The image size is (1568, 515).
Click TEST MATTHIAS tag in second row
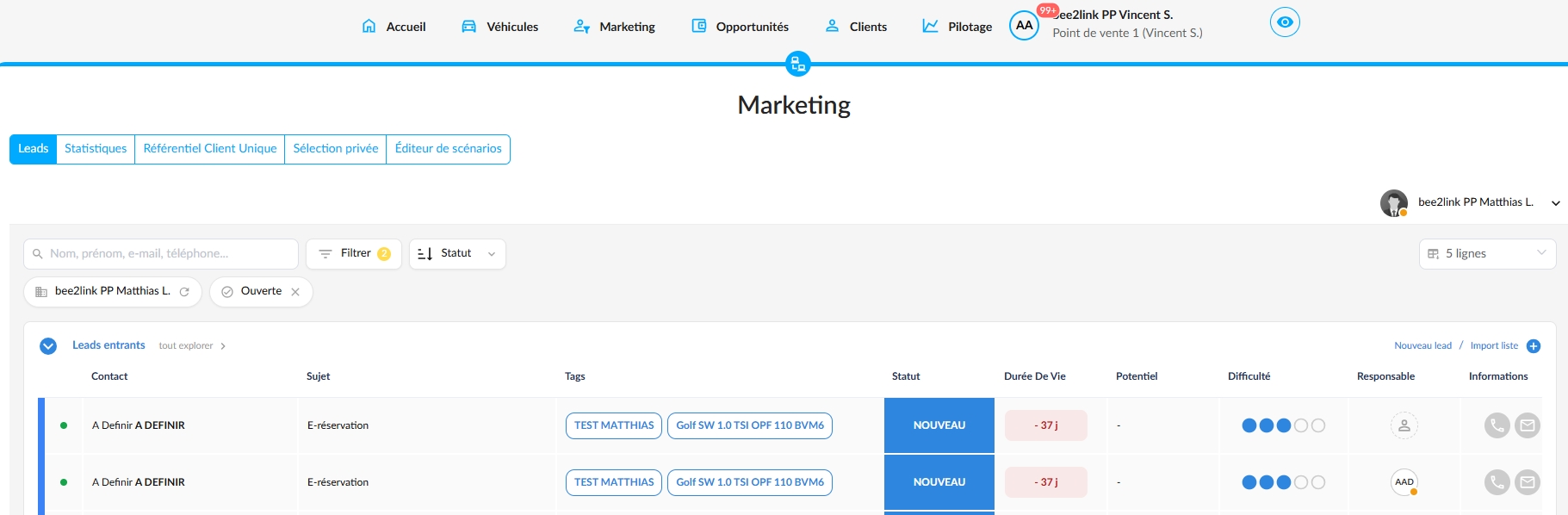[614, 482]
